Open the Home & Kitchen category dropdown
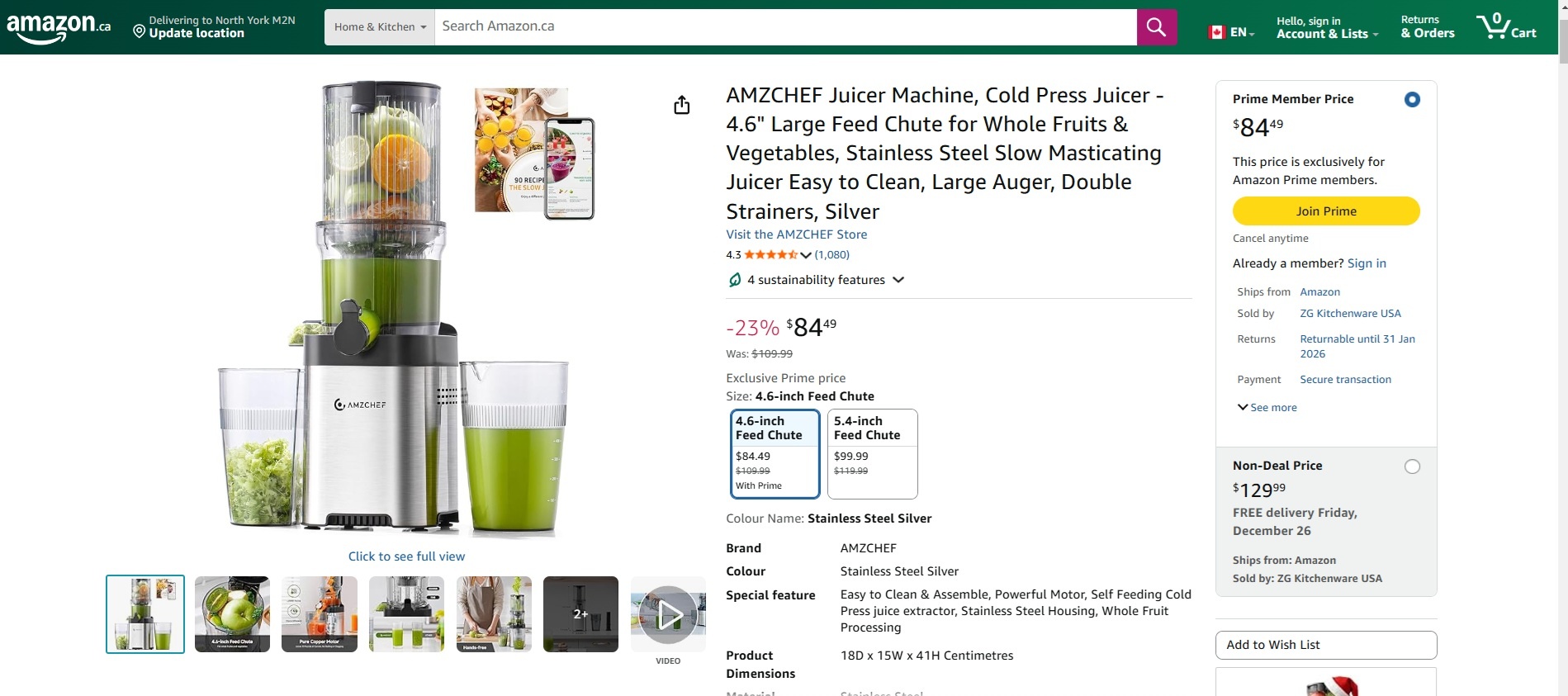1568x696 pixels. [378, 26]
